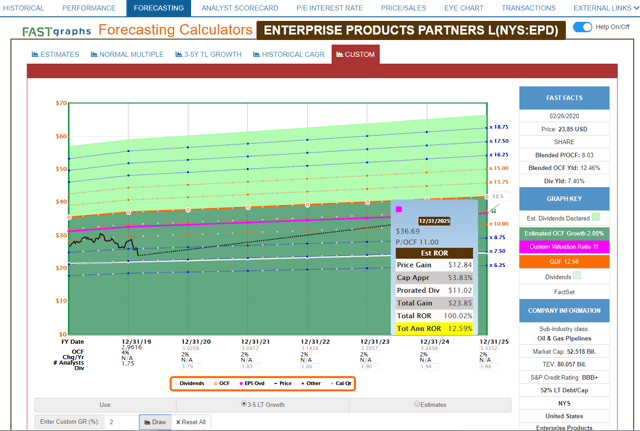Click the 12/31/2025 date label in tooltip
This screenshot has width=640, height=431.
434,221
